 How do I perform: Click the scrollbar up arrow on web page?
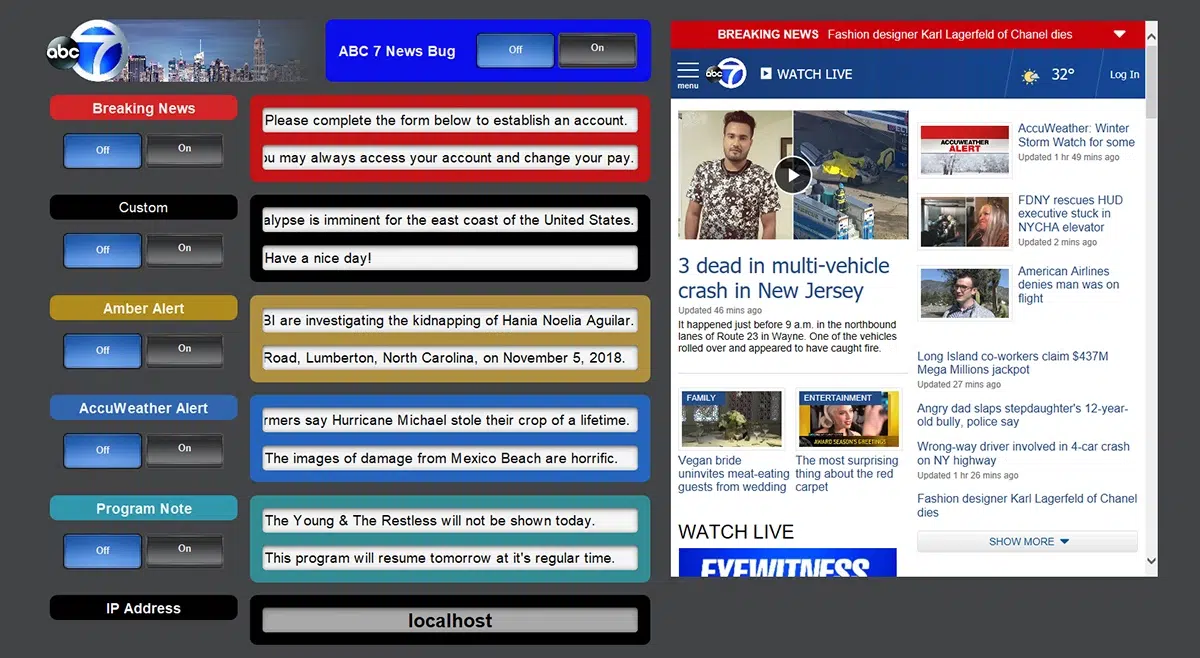click(1151, 35)
